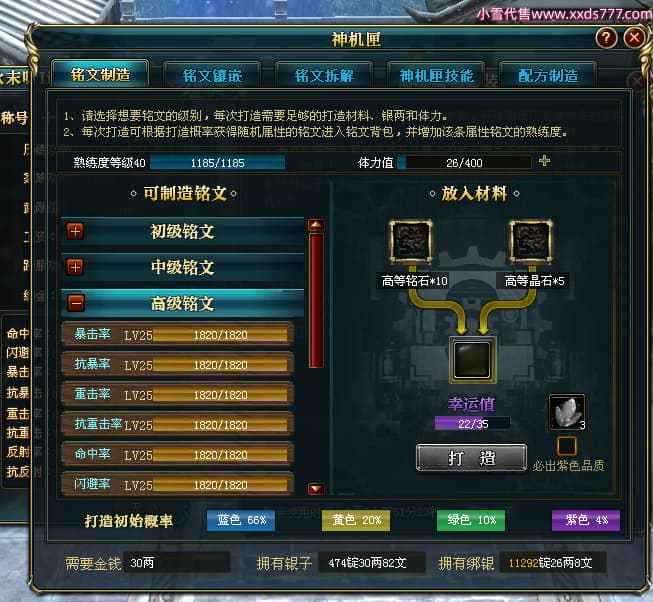Open the help question mark icon

[x=606, y=38]
